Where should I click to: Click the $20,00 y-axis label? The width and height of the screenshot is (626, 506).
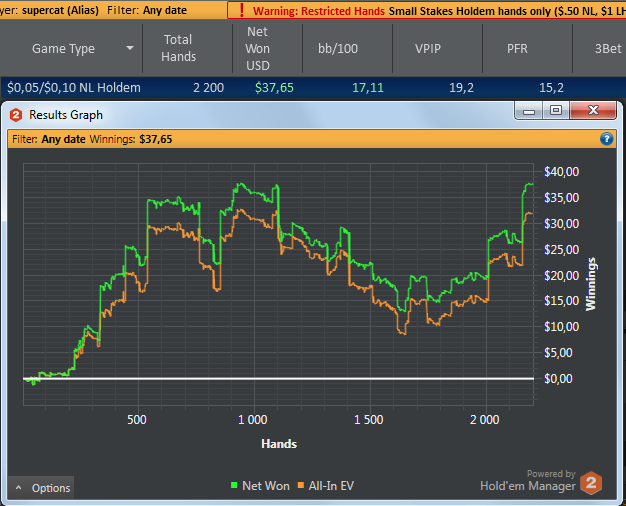pos(561,275)
